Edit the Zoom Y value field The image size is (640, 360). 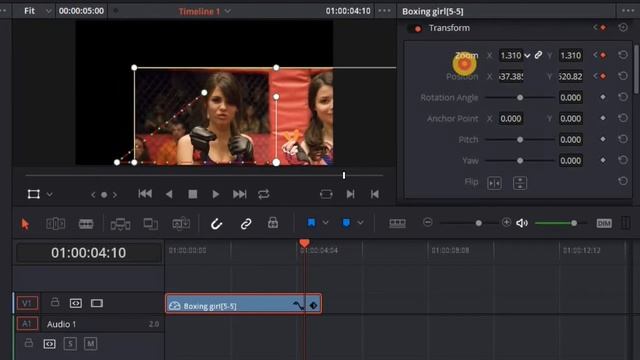[x=570, y=55]
